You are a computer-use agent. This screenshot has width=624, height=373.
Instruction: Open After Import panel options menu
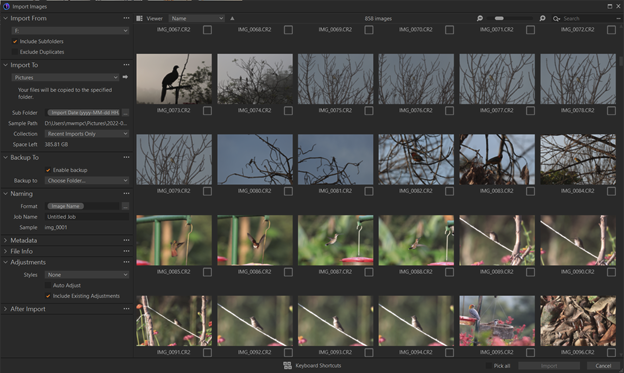[x=126, y=309]
